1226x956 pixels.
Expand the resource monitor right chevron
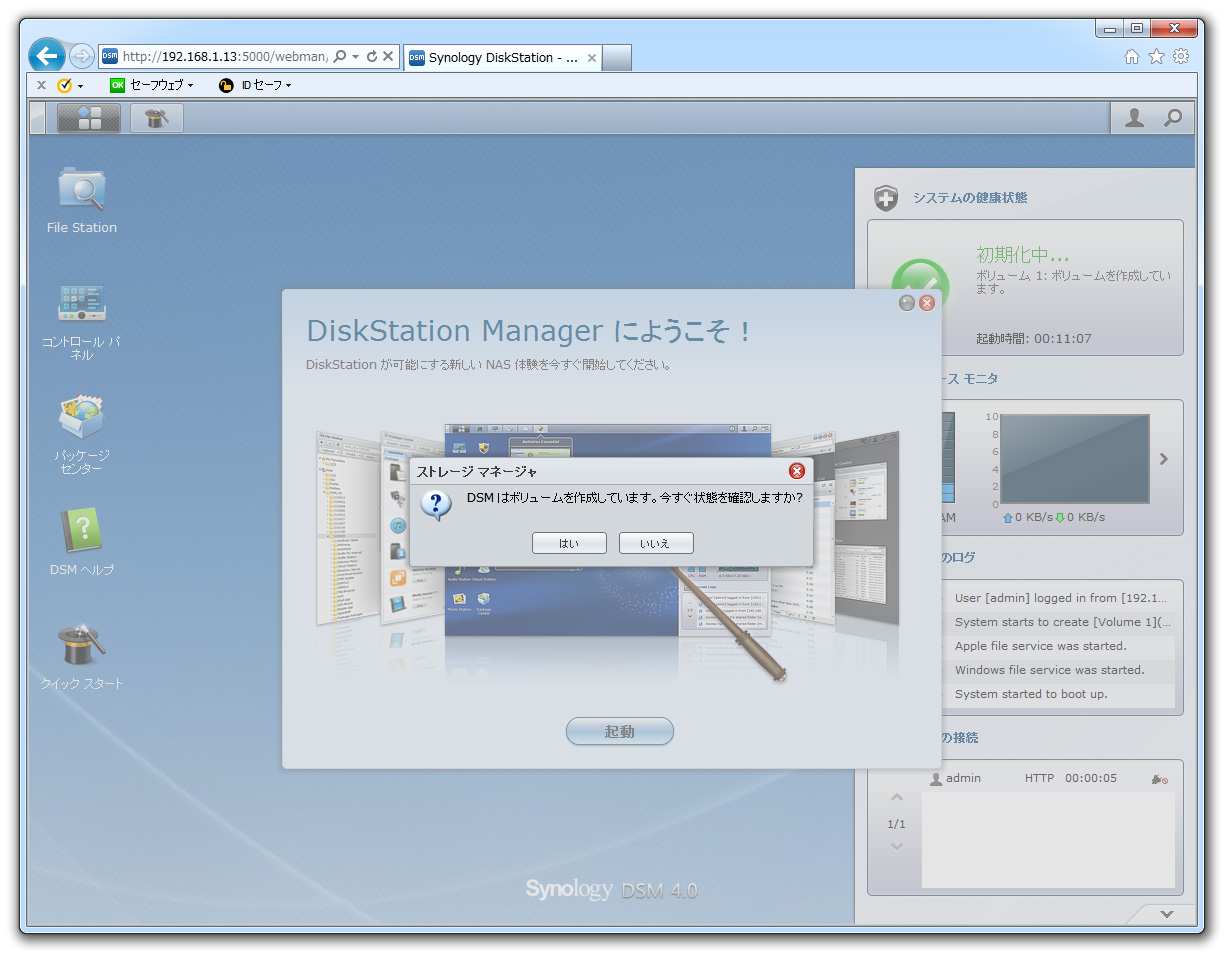click(x=1164, y=459)
